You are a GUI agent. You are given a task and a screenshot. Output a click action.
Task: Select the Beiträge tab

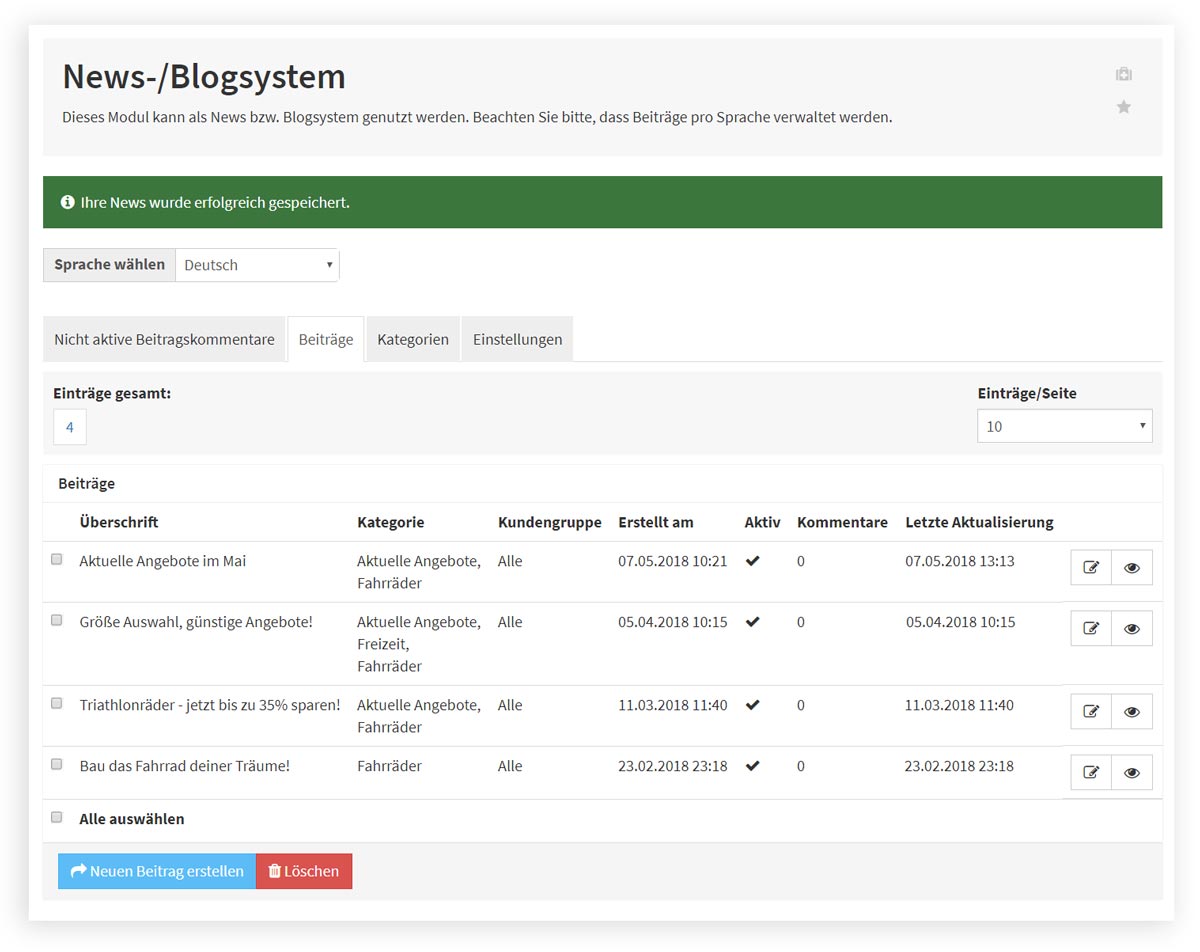326,339
